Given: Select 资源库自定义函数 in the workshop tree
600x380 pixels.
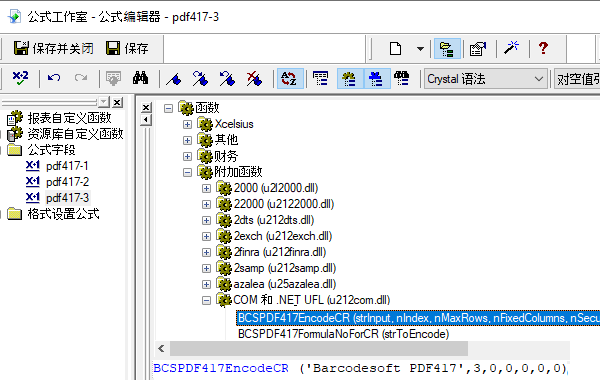Looking at the screenshot, I should [x=75, y=134].
